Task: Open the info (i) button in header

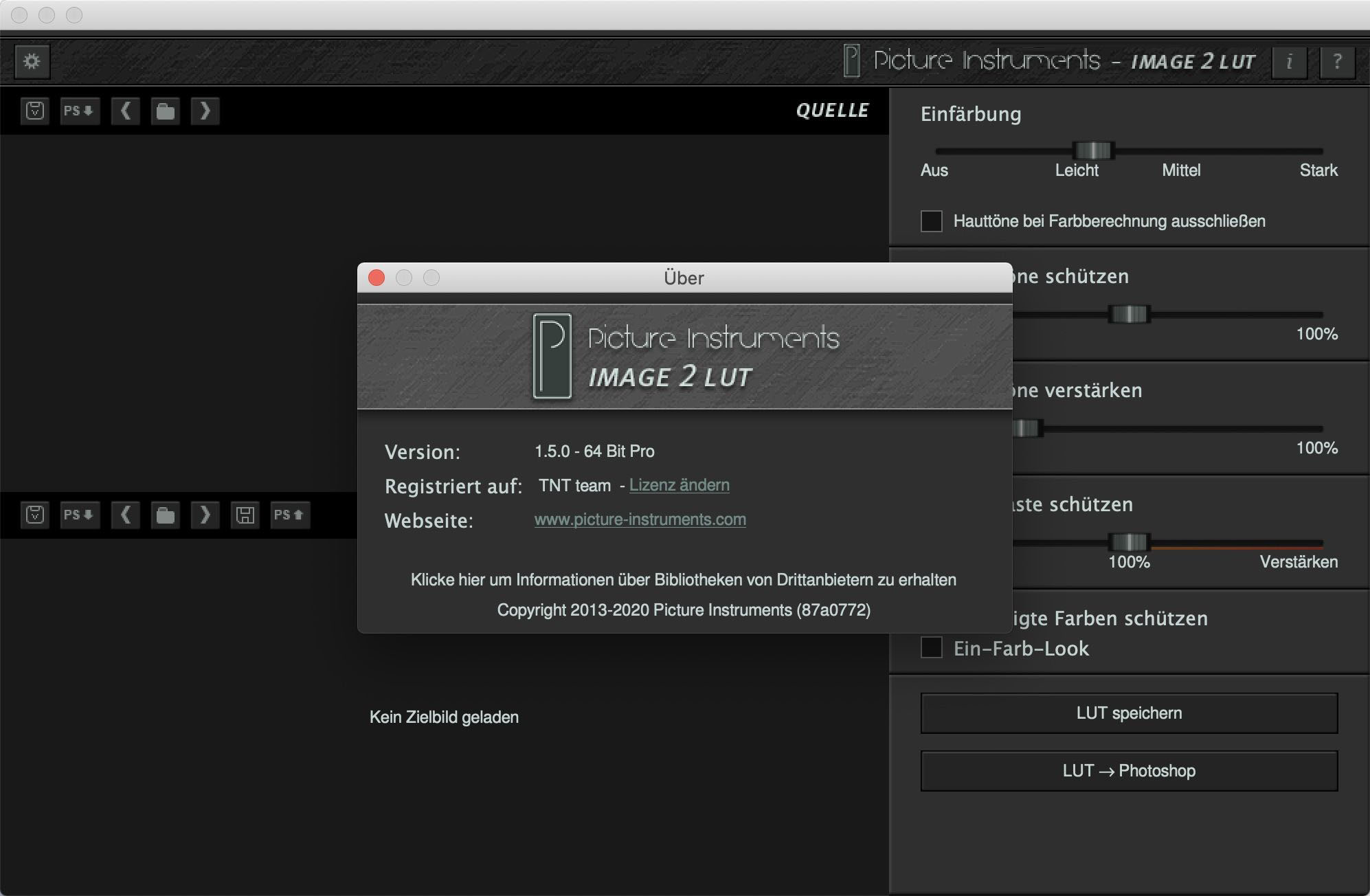Action: pyautogui.click(x=1289, y=62)
